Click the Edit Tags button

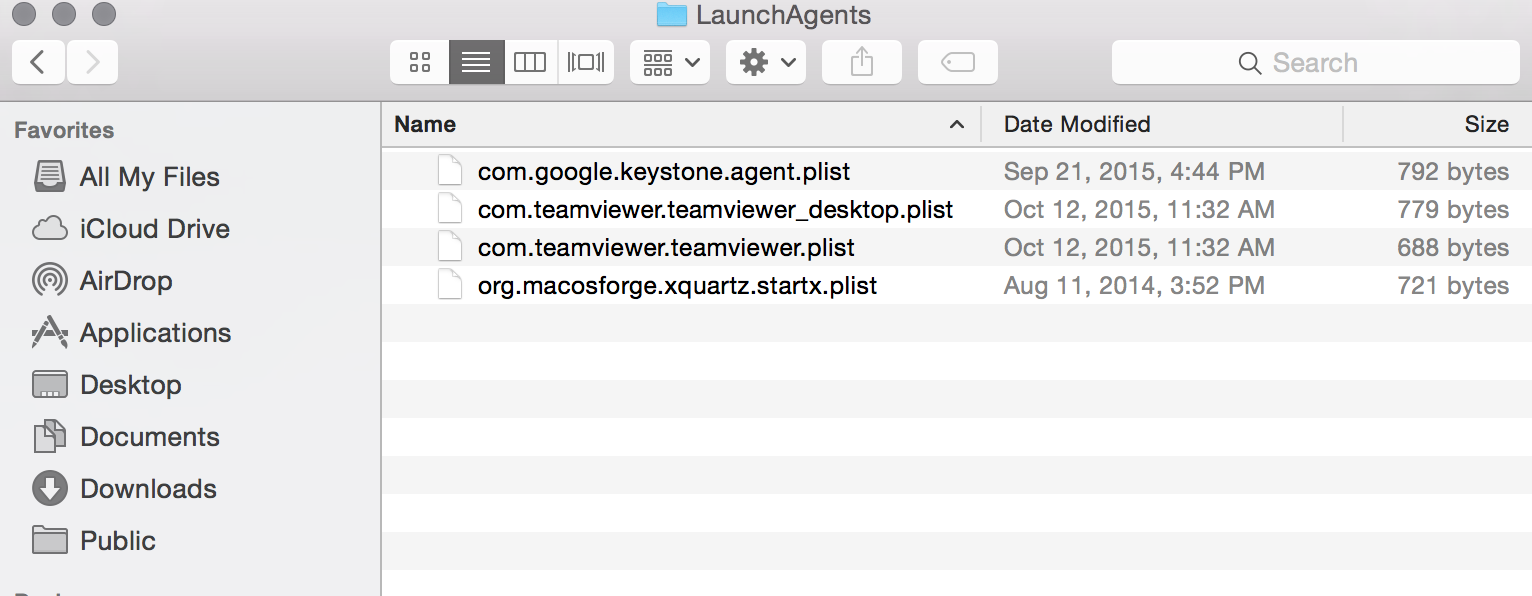[x=958, y=62]
